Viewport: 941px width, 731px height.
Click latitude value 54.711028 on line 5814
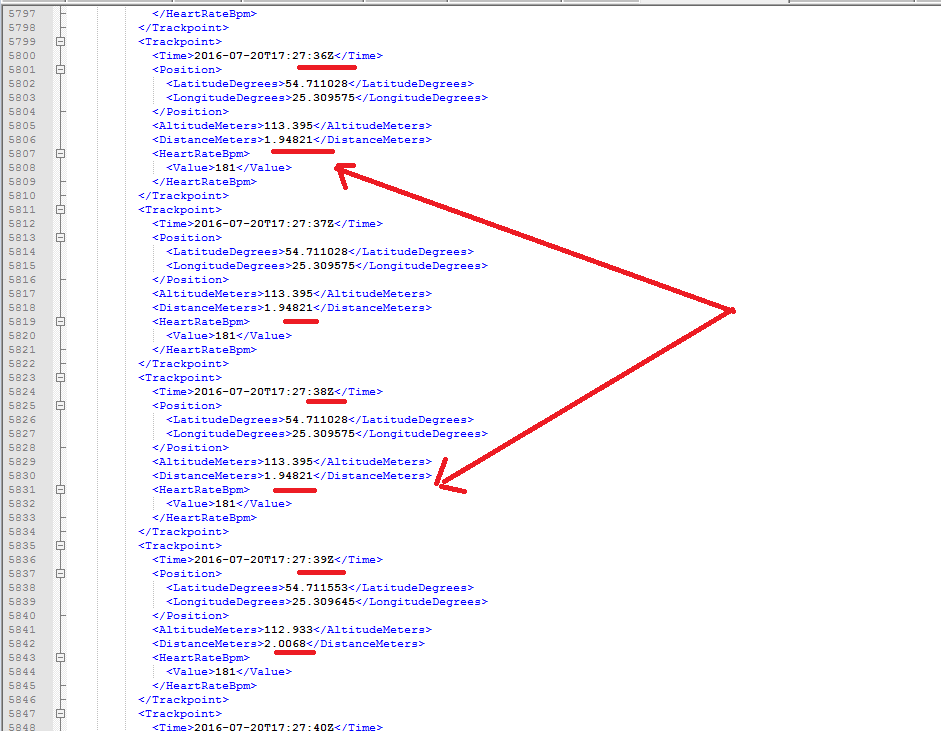click(316, 252)
